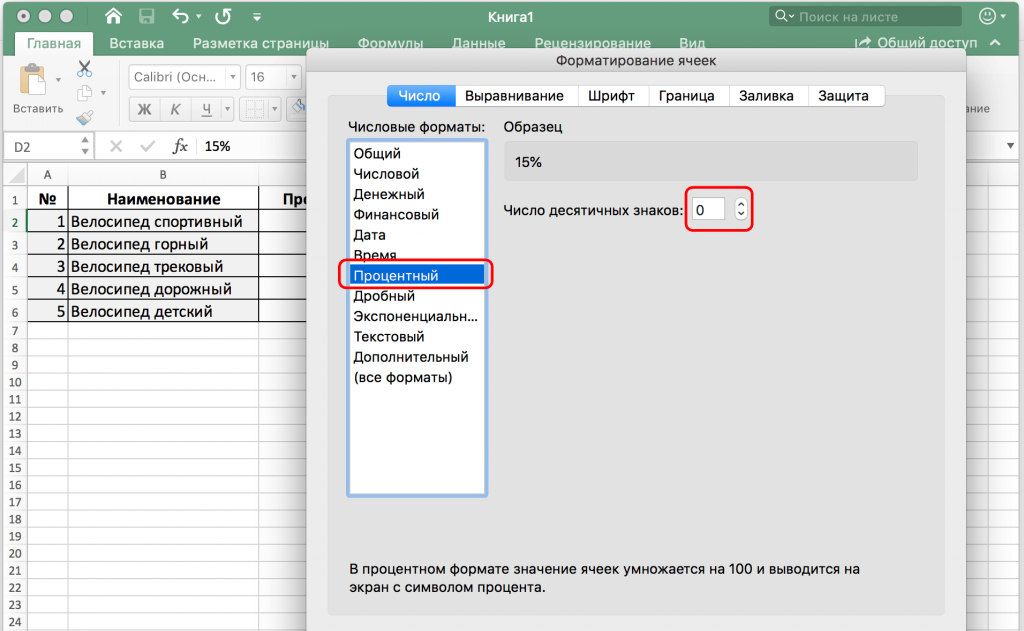Expand the borders dropdown arrow

pos(276,109)
